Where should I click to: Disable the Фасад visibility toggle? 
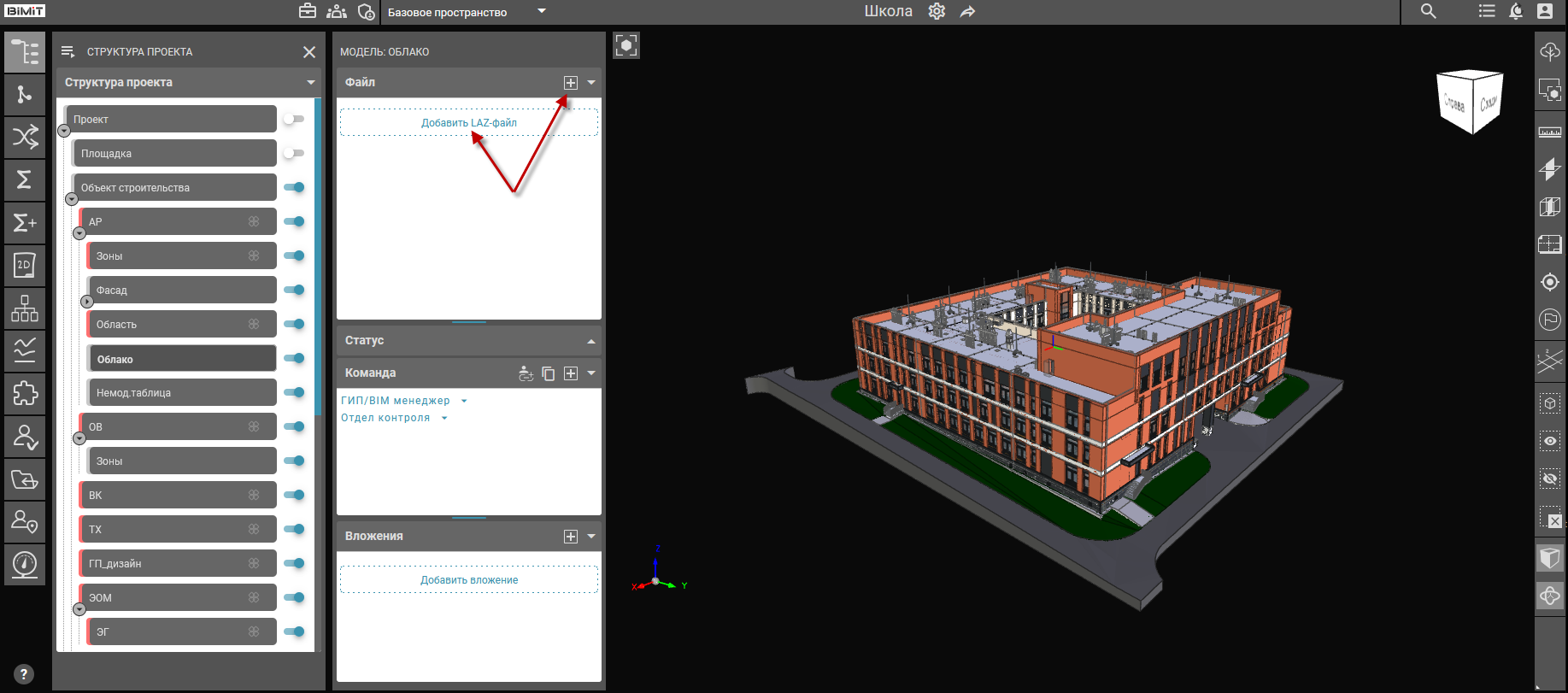pos(294,290)
